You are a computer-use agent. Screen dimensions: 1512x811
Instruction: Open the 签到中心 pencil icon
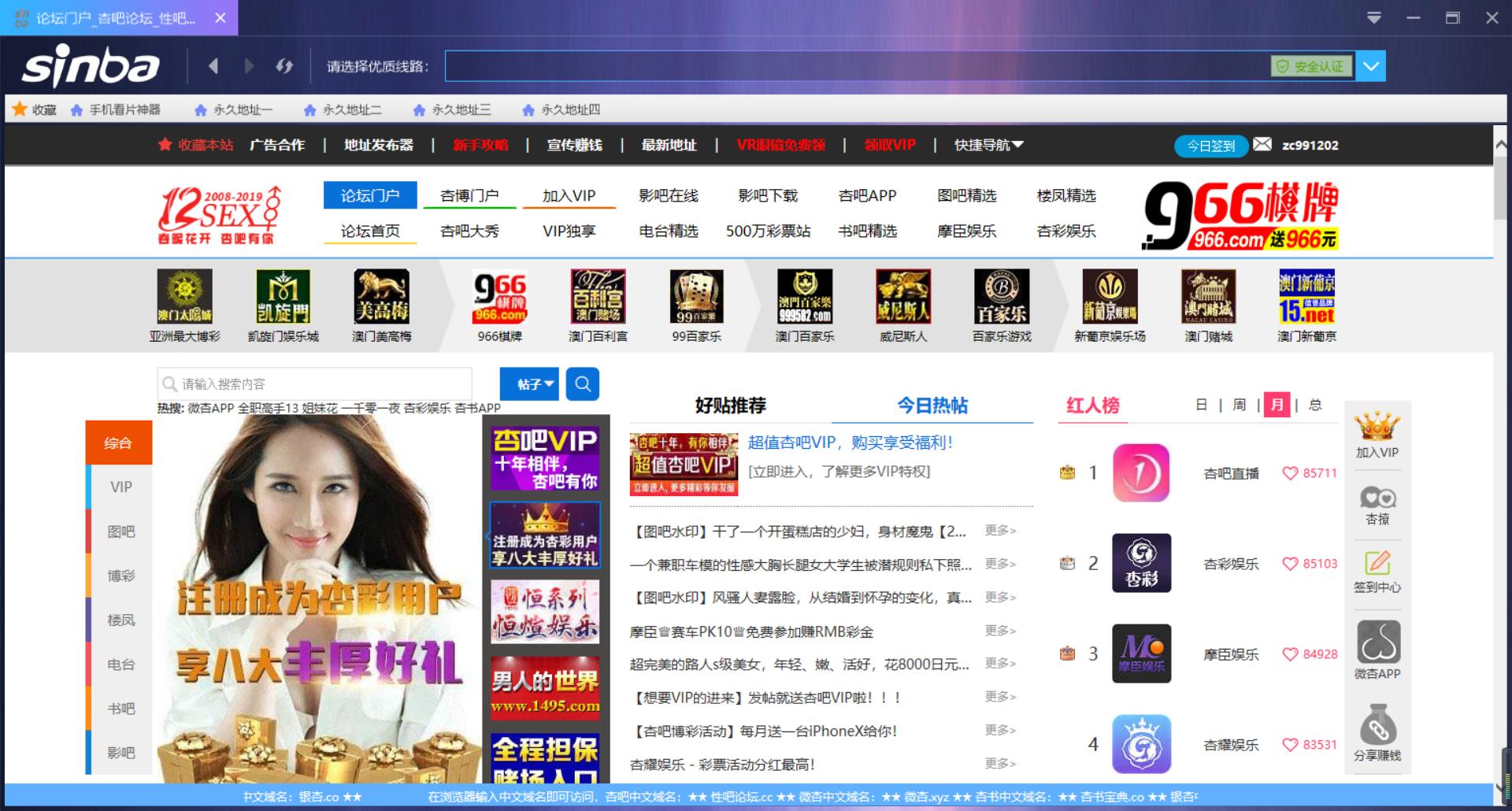[1377, 563]
